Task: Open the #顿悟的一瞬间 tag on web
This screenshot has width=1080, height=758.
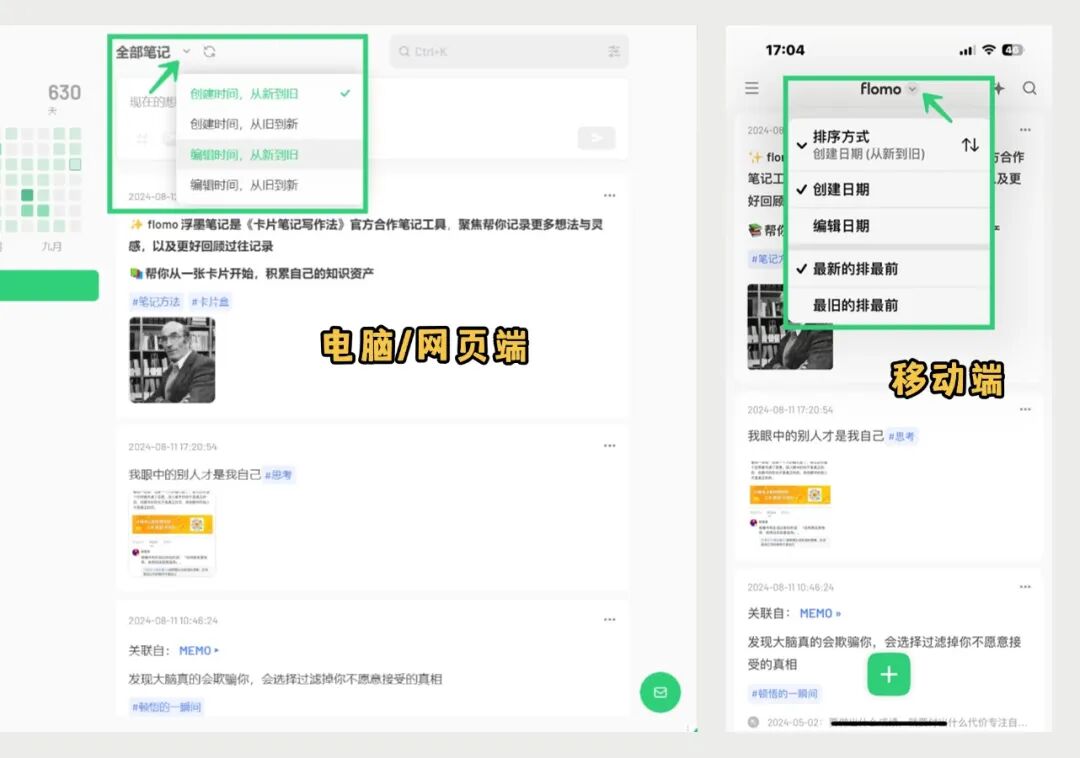Action: 166,707
